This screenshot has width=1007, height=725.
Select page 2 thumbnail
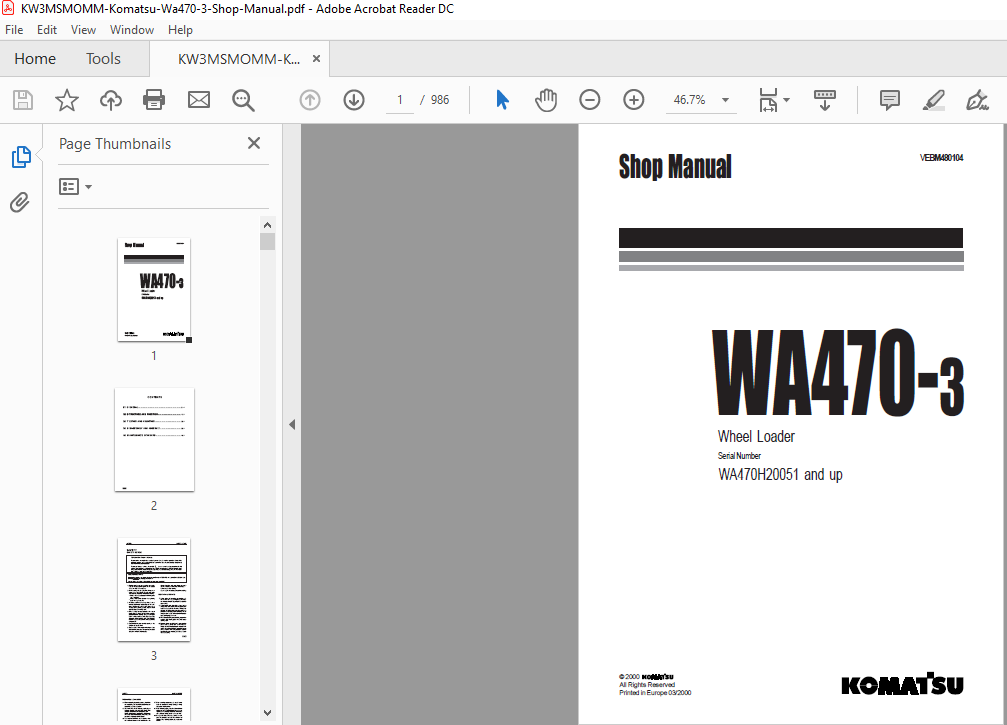tap(154, 440)
